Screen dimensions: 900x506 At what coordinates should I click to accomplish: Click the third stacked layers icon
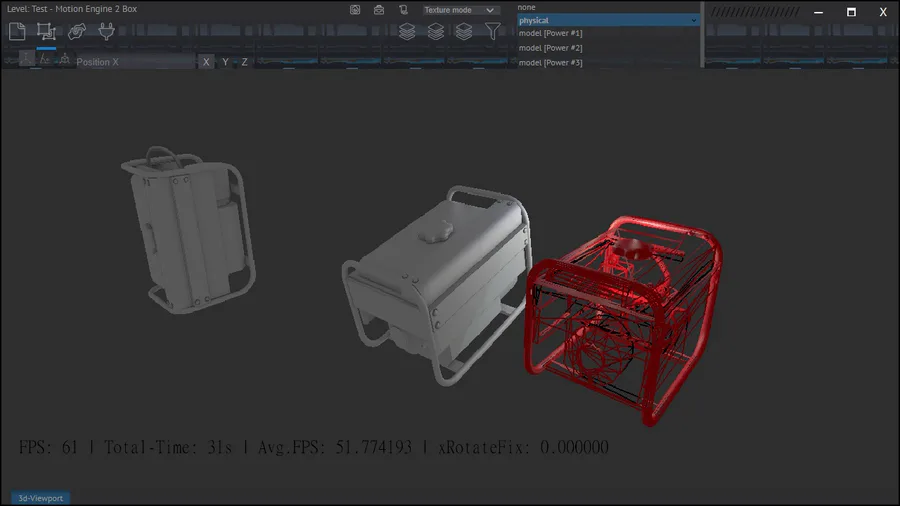pyautogui.click(x=464, y=31)
